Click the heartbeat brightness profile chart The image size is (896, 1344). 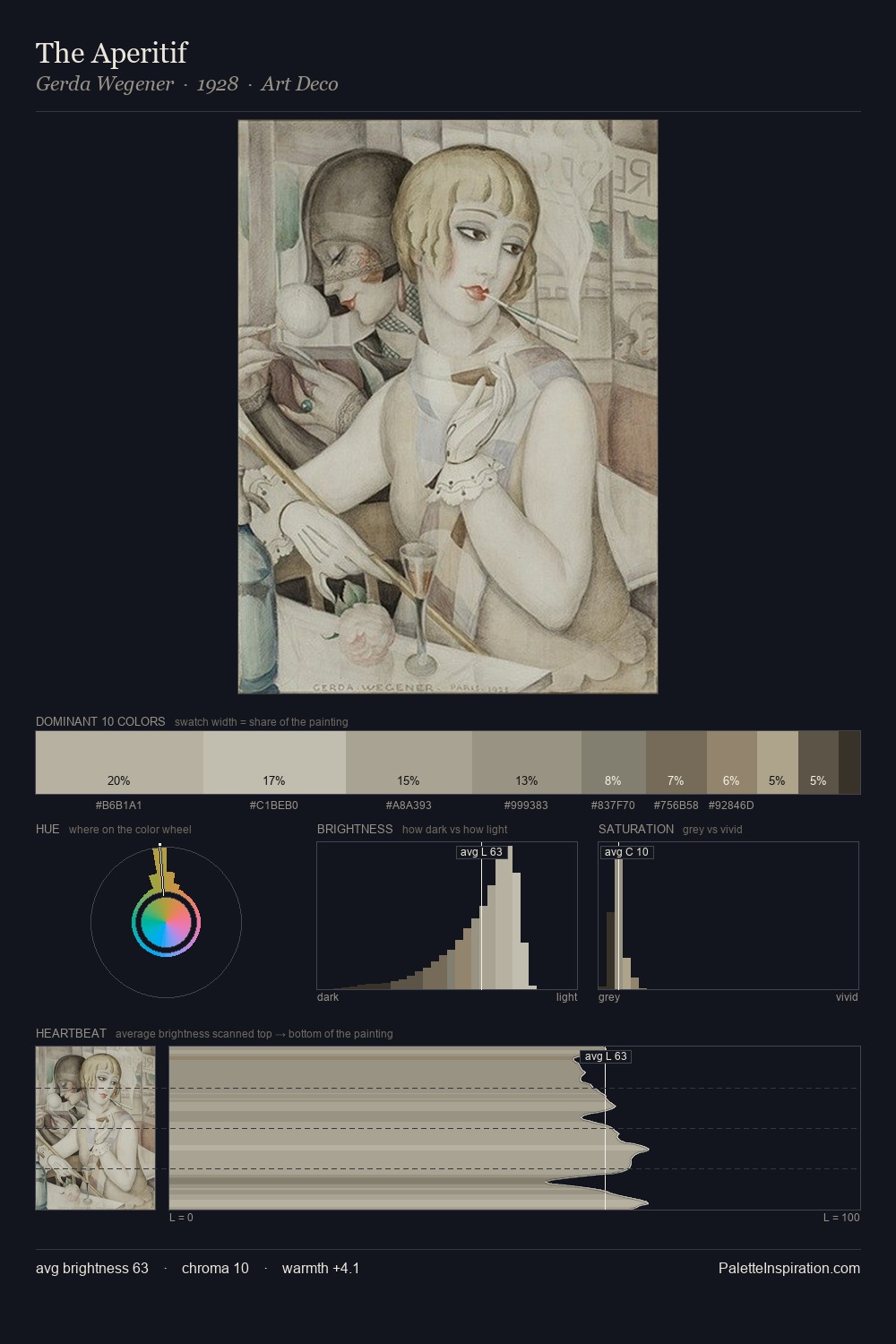pos(515,1128)
